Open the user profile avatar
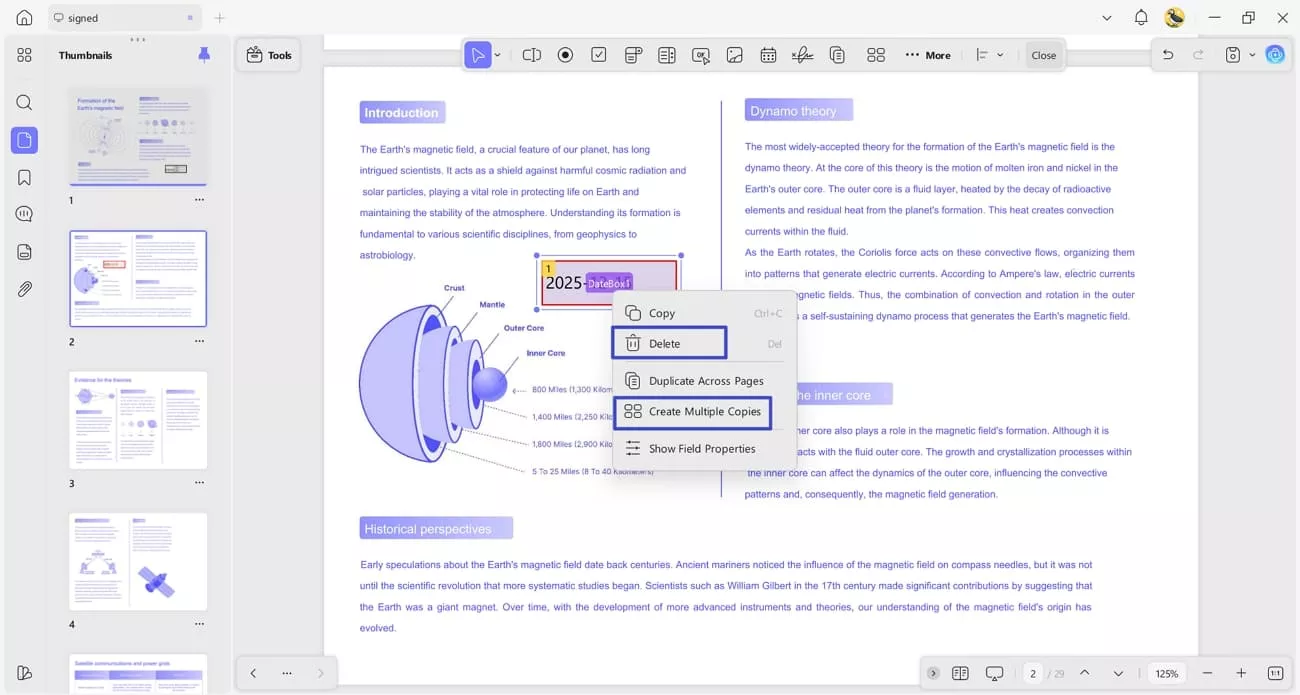This screenshot has width=1300, height=695. (1175, 18)
